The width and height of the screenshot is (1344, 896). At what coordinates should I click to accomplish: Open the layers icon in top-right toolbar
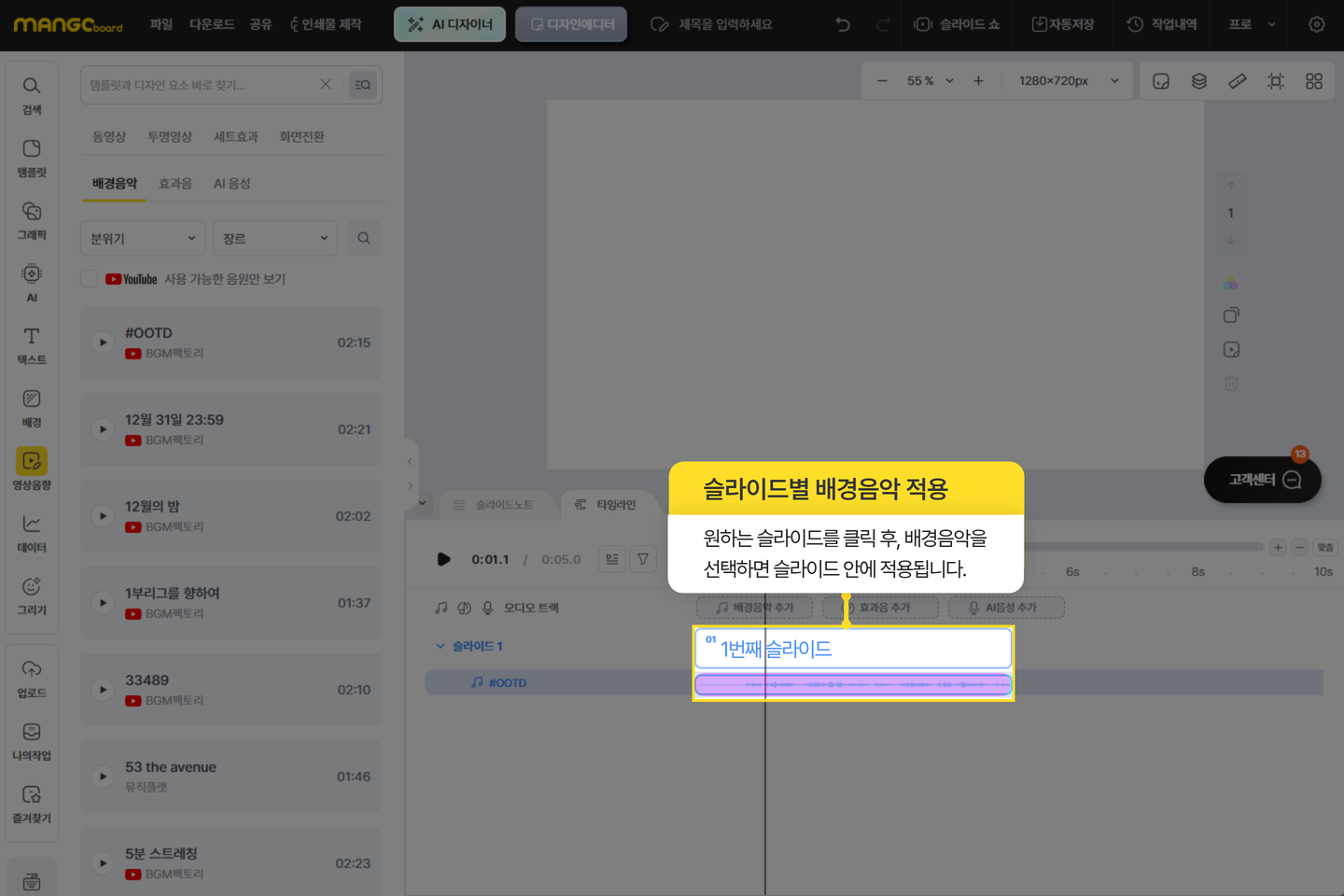coord(1199,81)
